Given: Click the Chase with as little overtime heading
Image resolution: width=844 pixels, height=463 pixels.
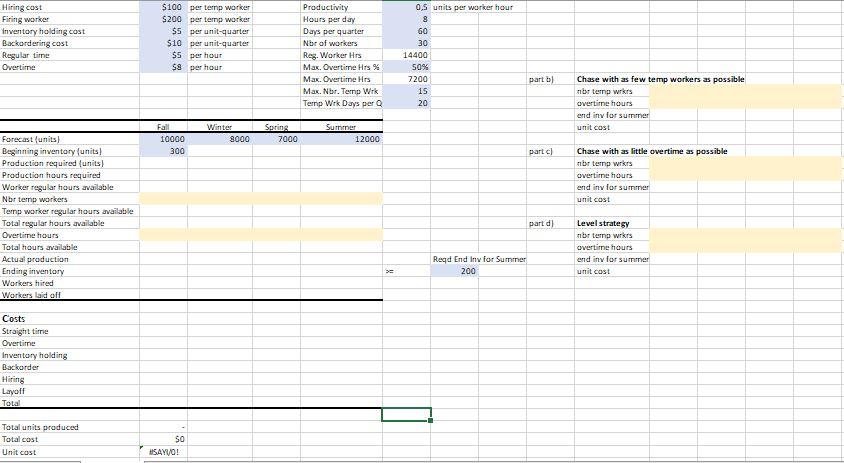Looking at the screenshot, I should (x=652, y=151).
